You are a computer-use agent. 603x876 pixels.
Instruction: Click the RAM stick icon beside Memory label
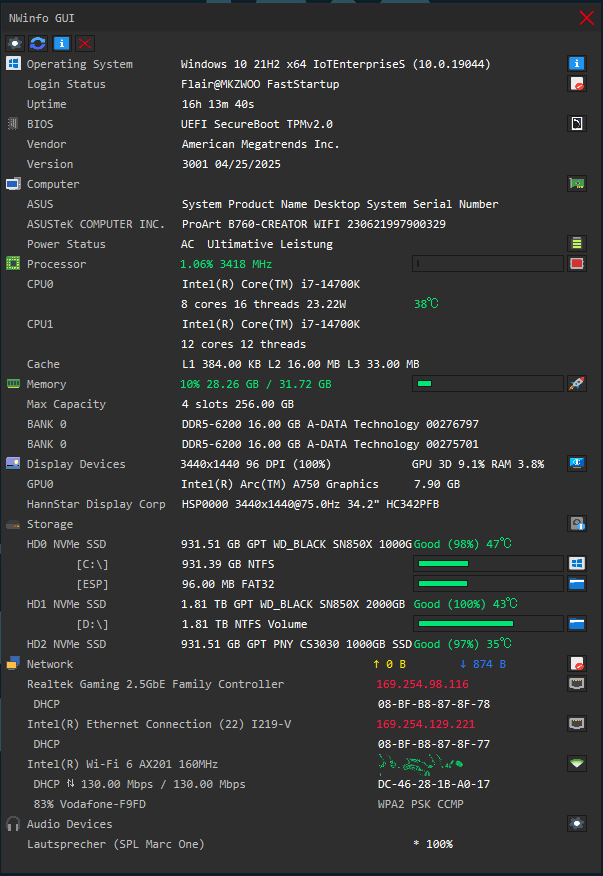click(x=13, y=383)
